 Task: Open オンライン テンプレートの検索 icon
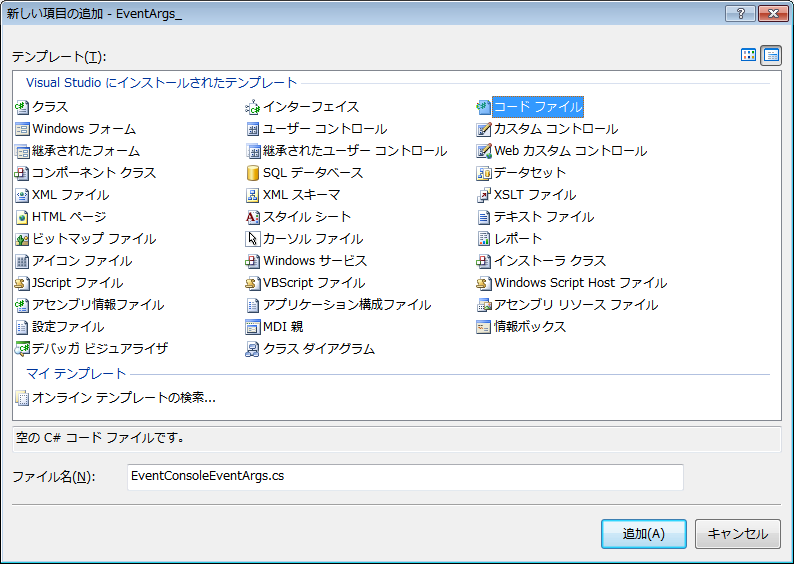click(22, 398)
